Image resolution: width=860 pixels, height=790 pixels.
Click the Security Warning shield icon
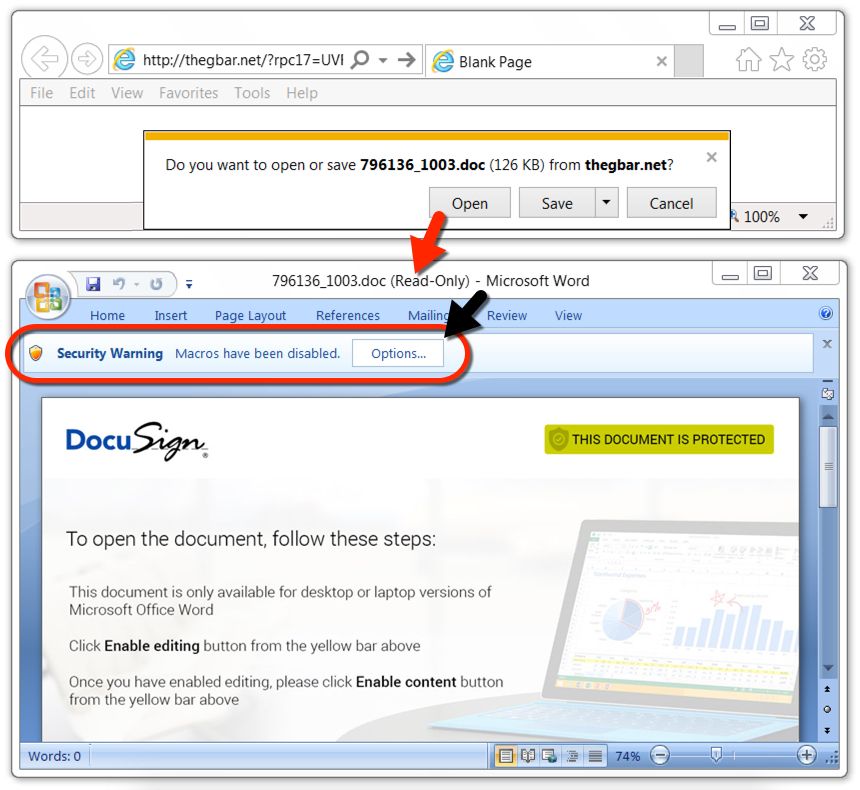coord(36,353)
